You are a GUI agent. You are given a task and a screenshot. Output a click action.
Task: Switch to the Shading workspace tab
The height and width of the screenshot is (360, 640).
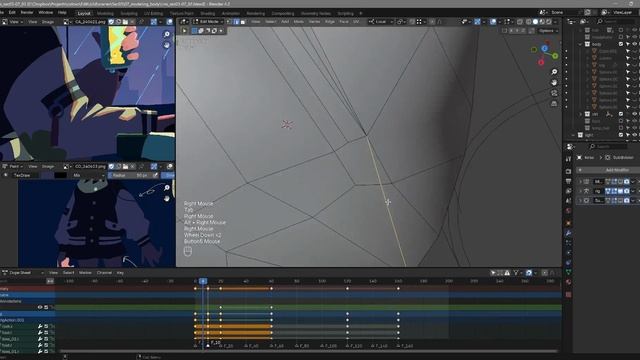(207, 13)
